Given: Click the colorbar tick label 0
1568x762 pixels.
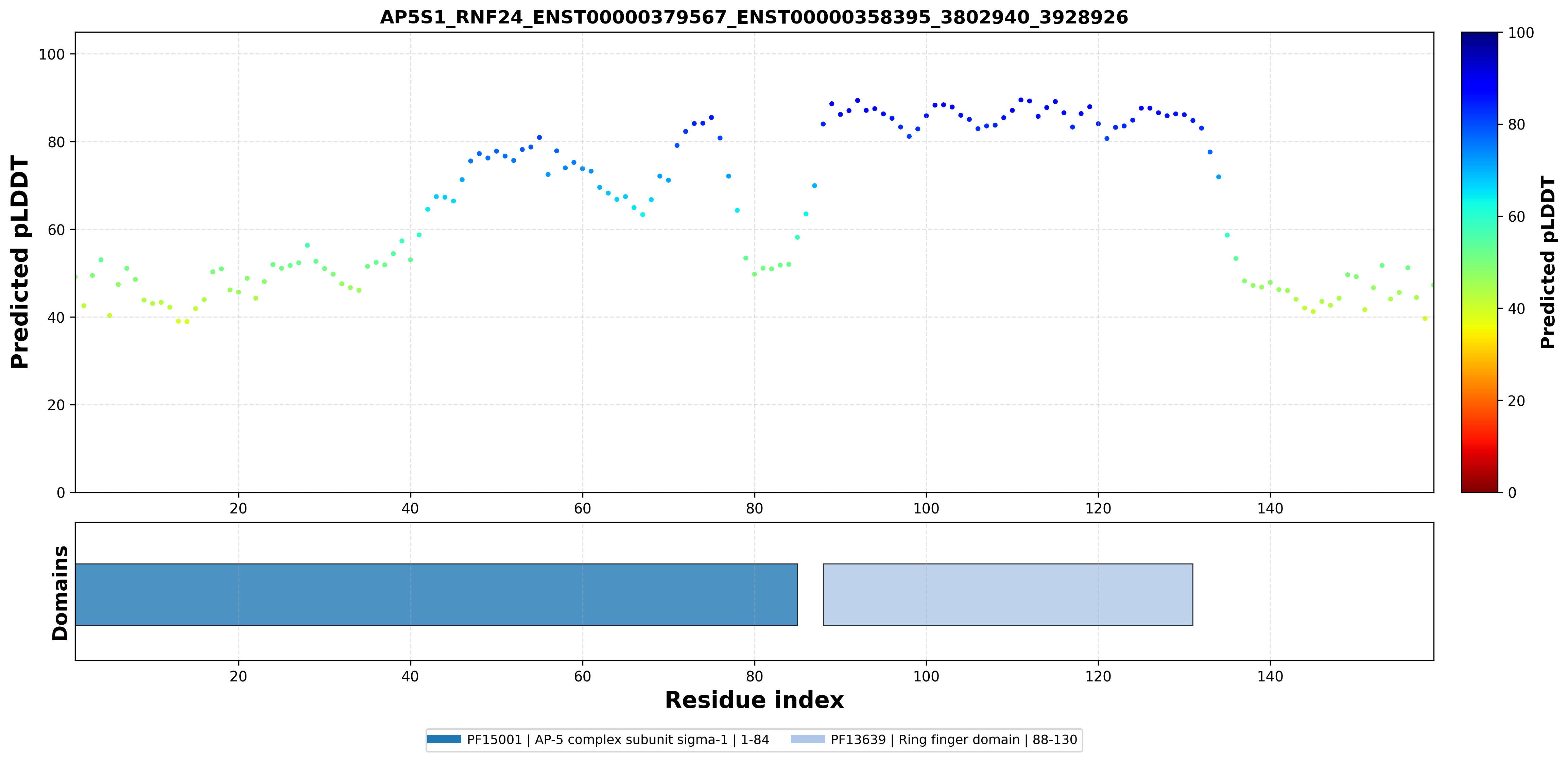Looking at the screenshot, I should 1512,492.
